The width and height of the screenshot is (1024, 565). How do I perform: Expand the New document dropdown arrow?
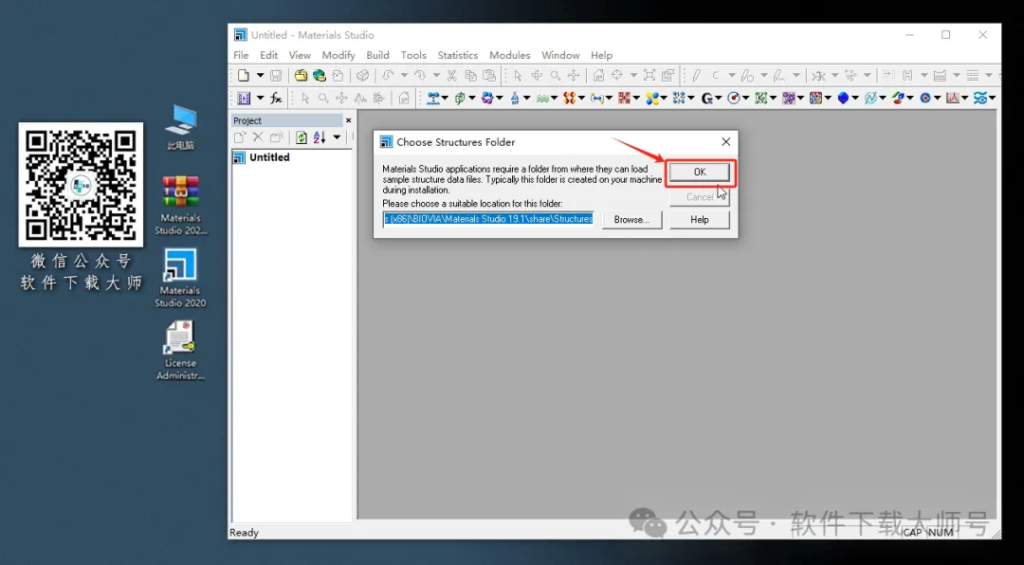[x=260, y=75]
